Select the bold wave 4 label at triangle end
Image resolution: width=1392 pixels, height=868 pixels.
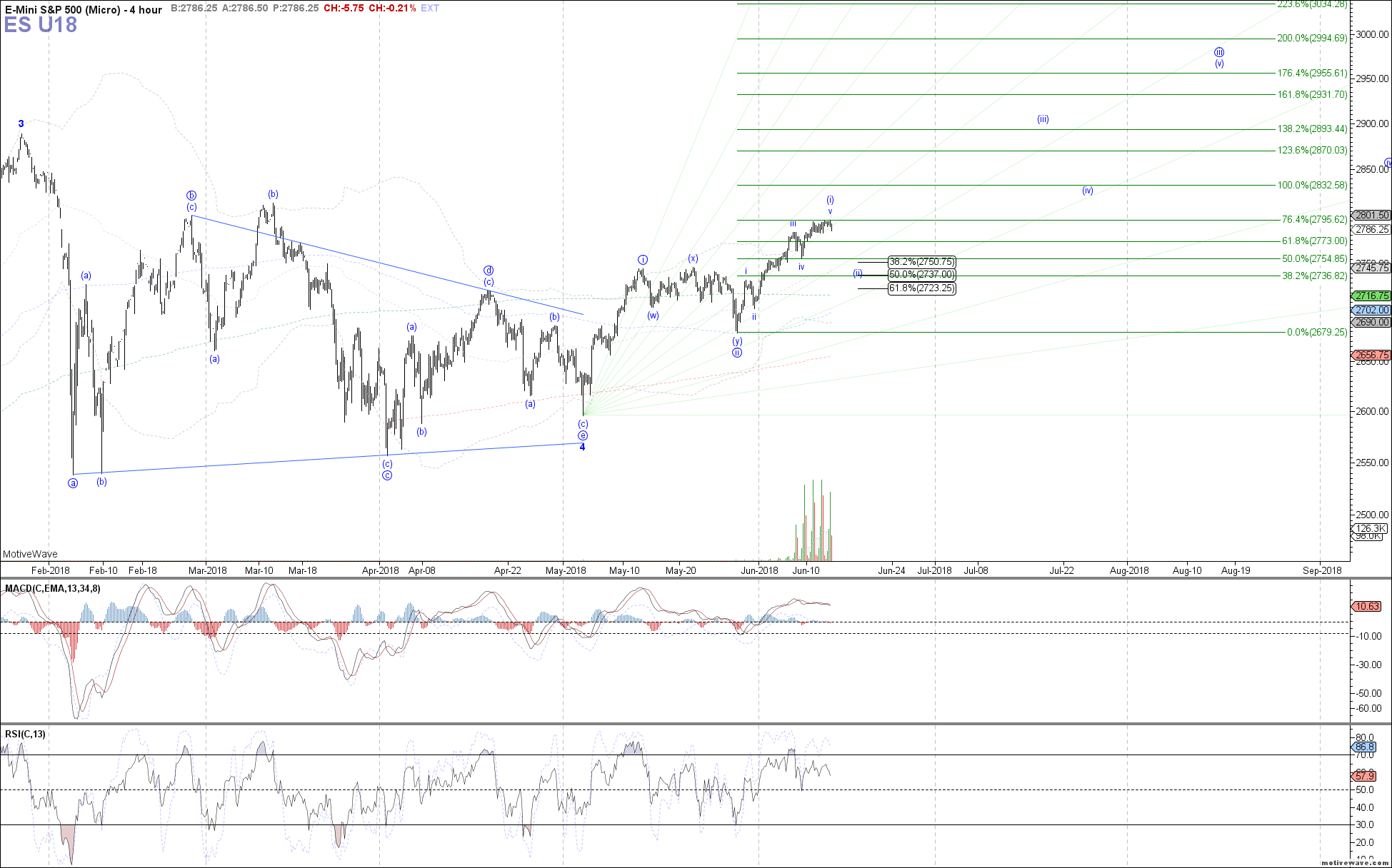click(582, 448)
